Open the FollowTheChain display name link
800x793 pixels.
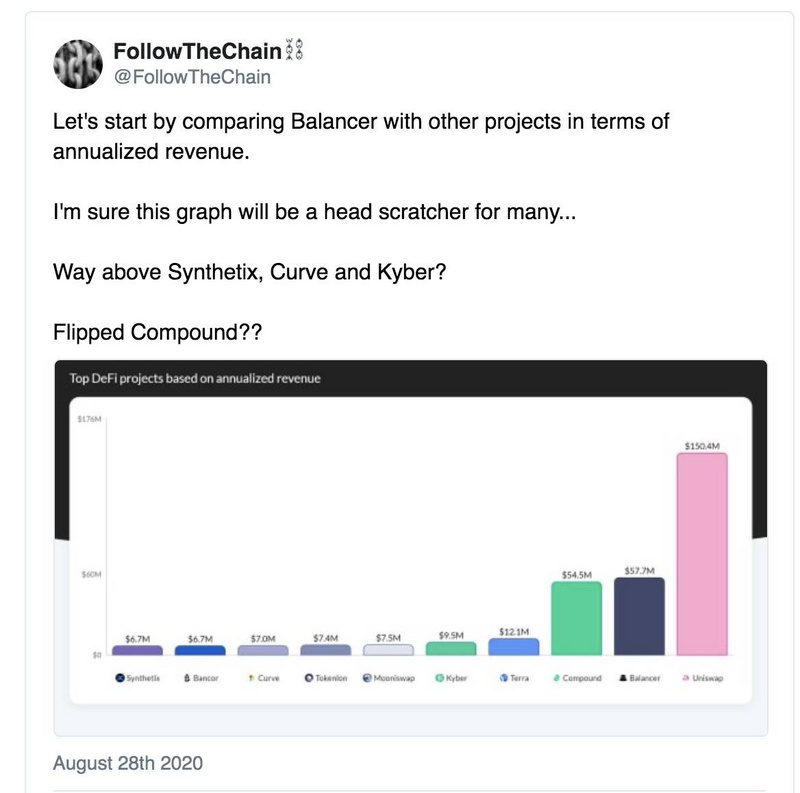tap(198, 52)
